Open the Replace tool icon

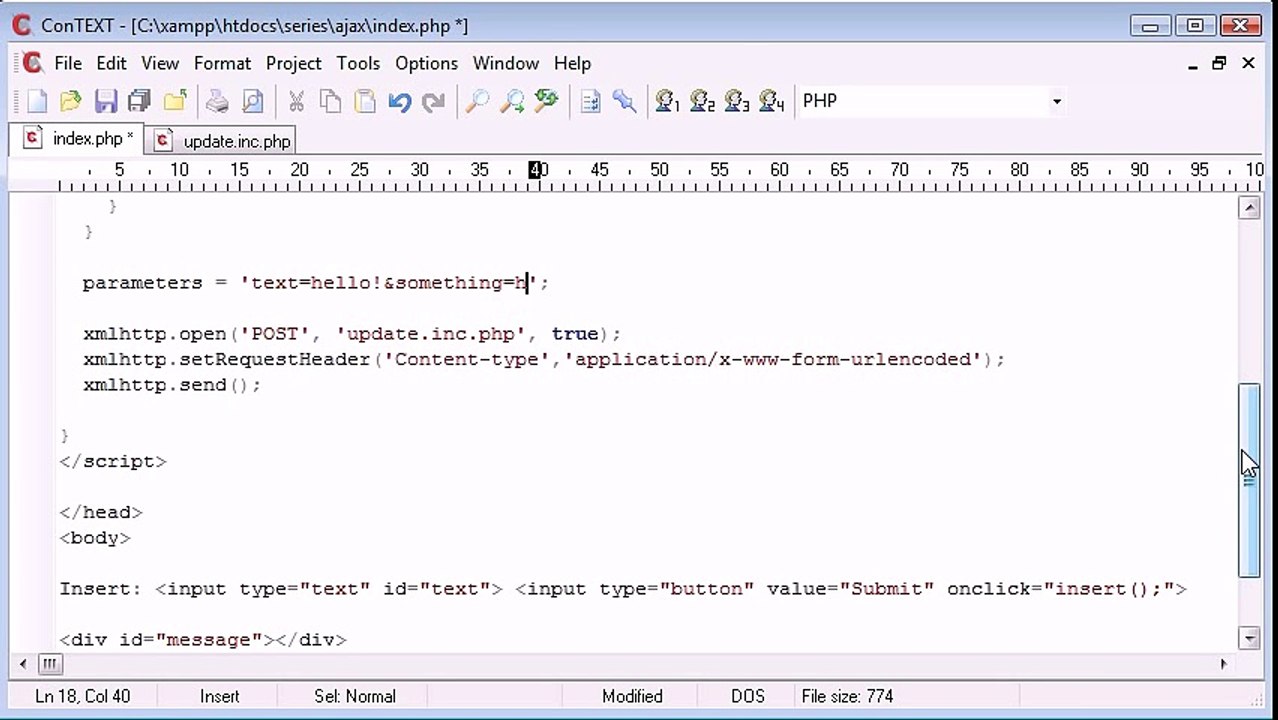[x=546, y=101]
